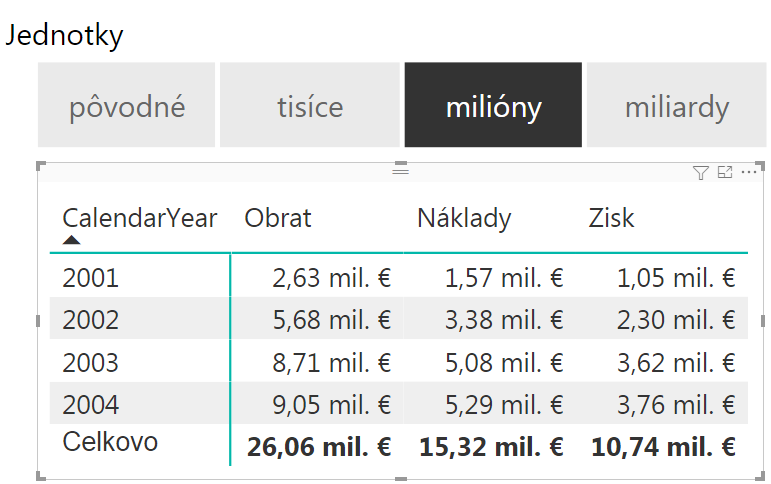This screenshot has width=771, height=484.
Task: Select the miliardy slicer option
Action: (x=677, y=105)
